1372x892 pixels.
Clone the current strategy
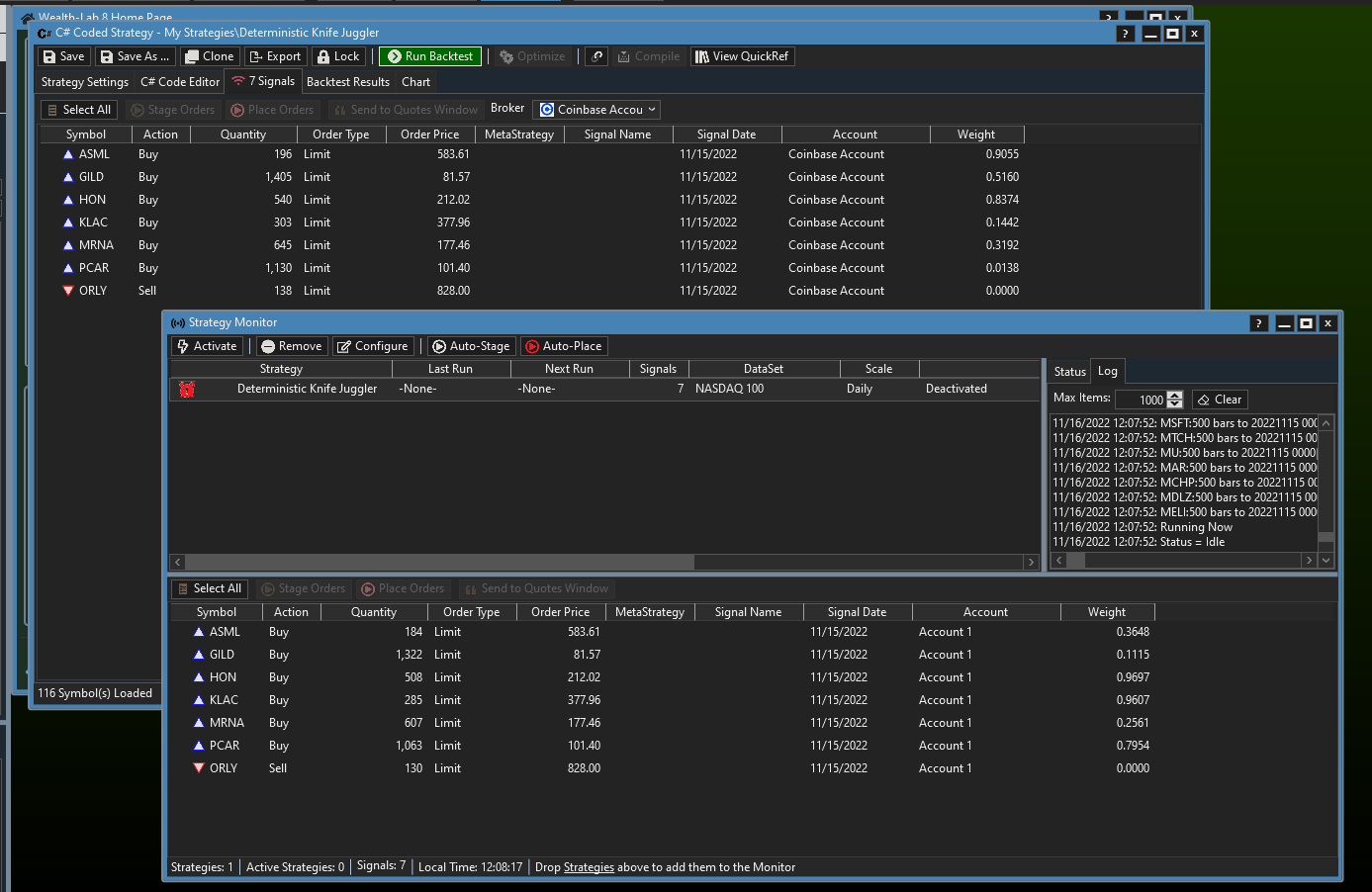(x=209, y=56)
